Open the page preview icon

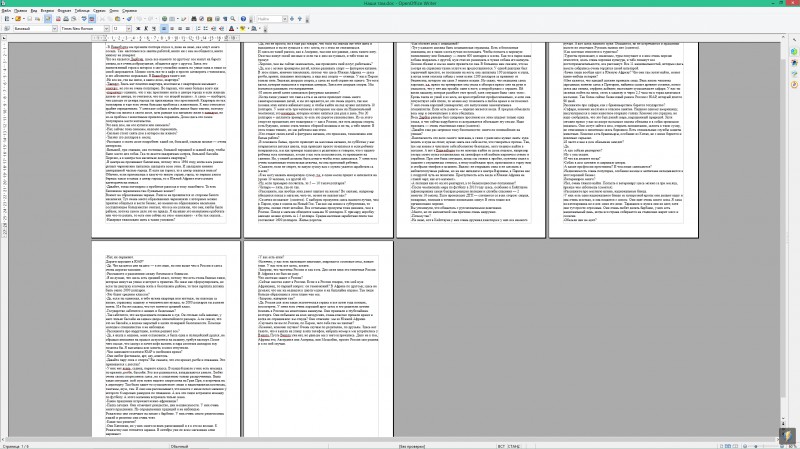pos(74,19)
